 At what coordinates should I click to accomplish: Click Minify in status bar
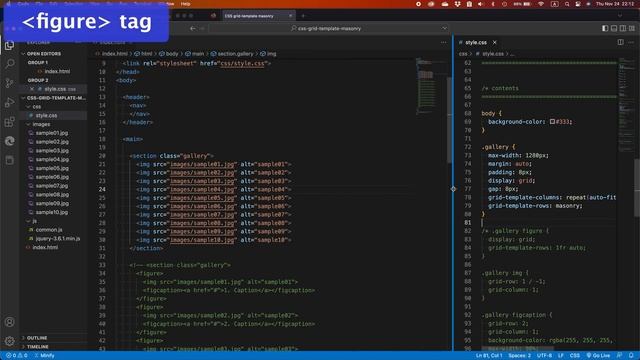pos(44,356)
